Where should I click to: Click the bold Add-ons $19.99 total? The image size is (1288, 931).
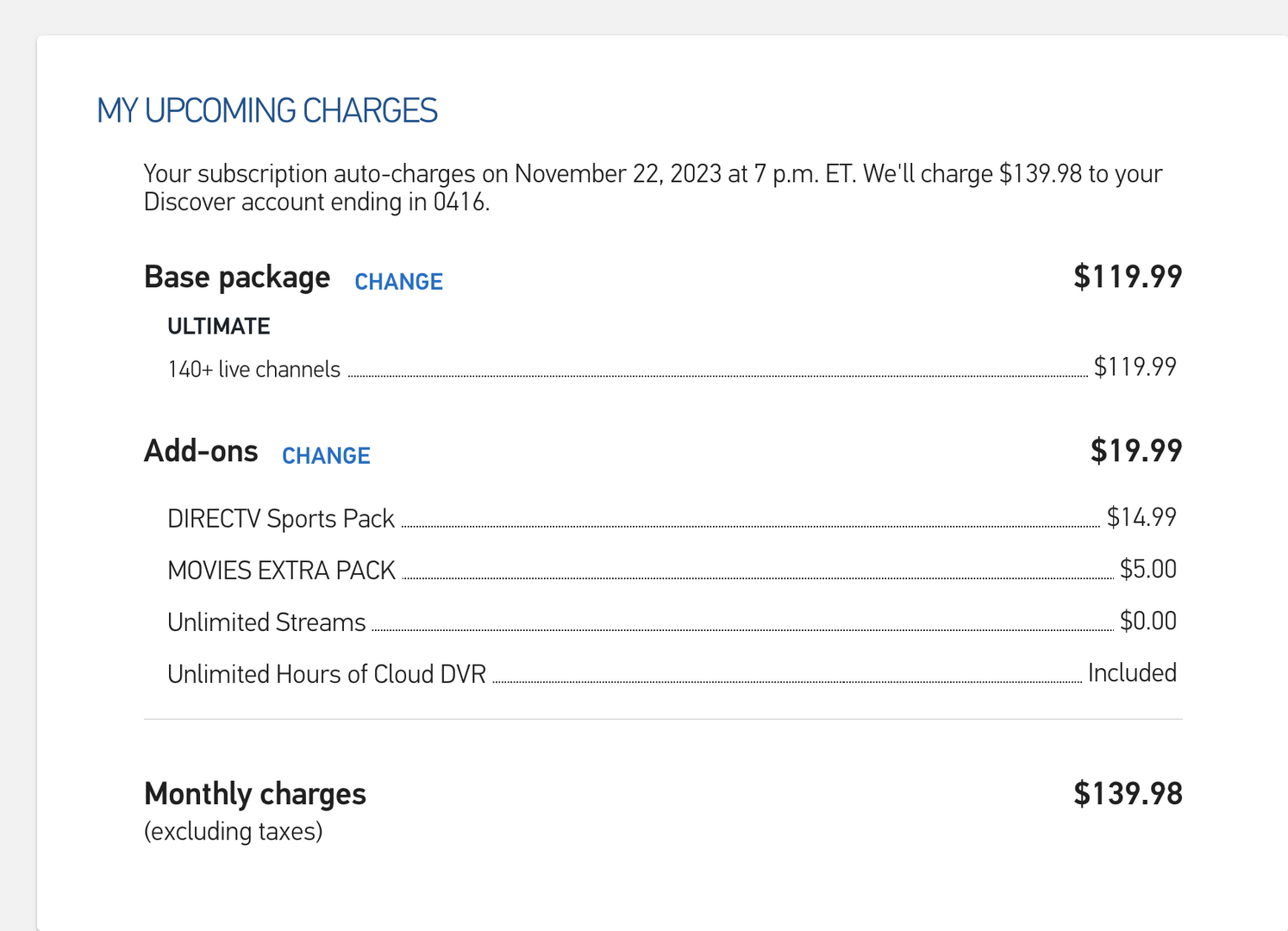coord(1135,451)
